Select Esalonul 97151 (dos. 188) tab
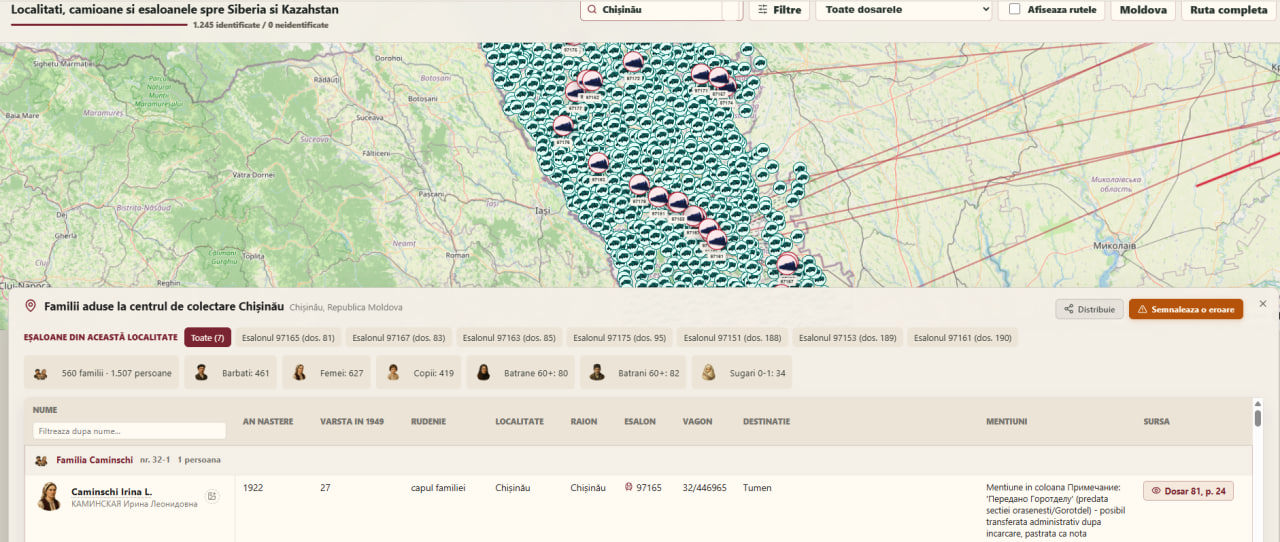The height and width of the screenshot is (542, 1280). [730, 337]
